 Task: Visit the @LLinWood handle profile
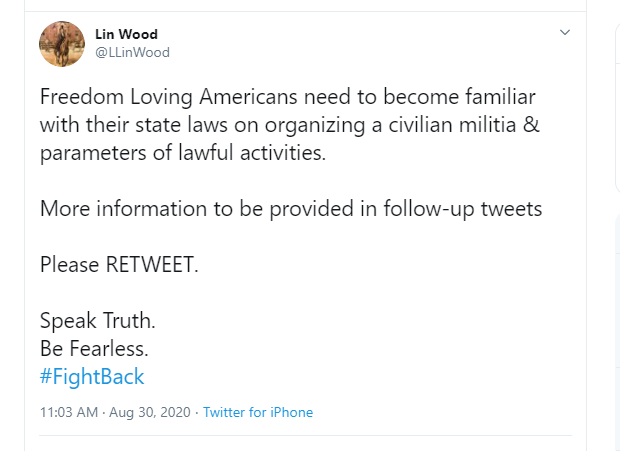coord(132,52)
